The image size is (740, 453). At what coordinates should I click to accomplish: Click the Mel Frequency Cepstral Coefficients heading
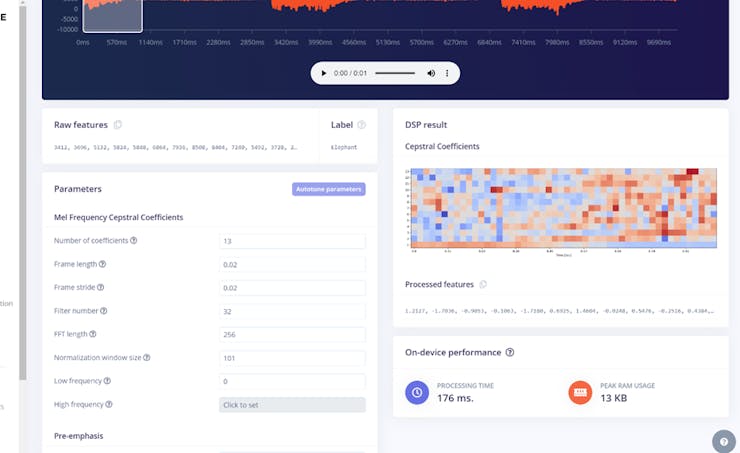[x=118, y=218]
